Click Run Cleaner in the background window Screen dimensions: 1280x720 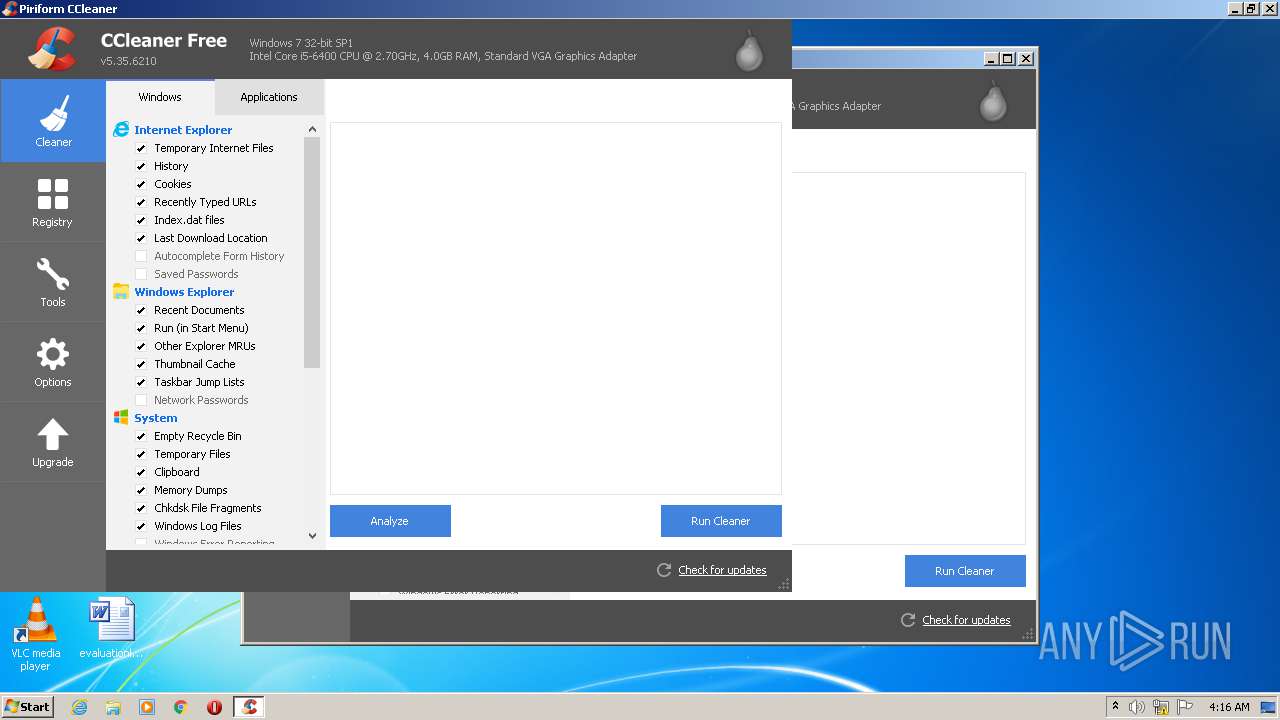(965, 571)
